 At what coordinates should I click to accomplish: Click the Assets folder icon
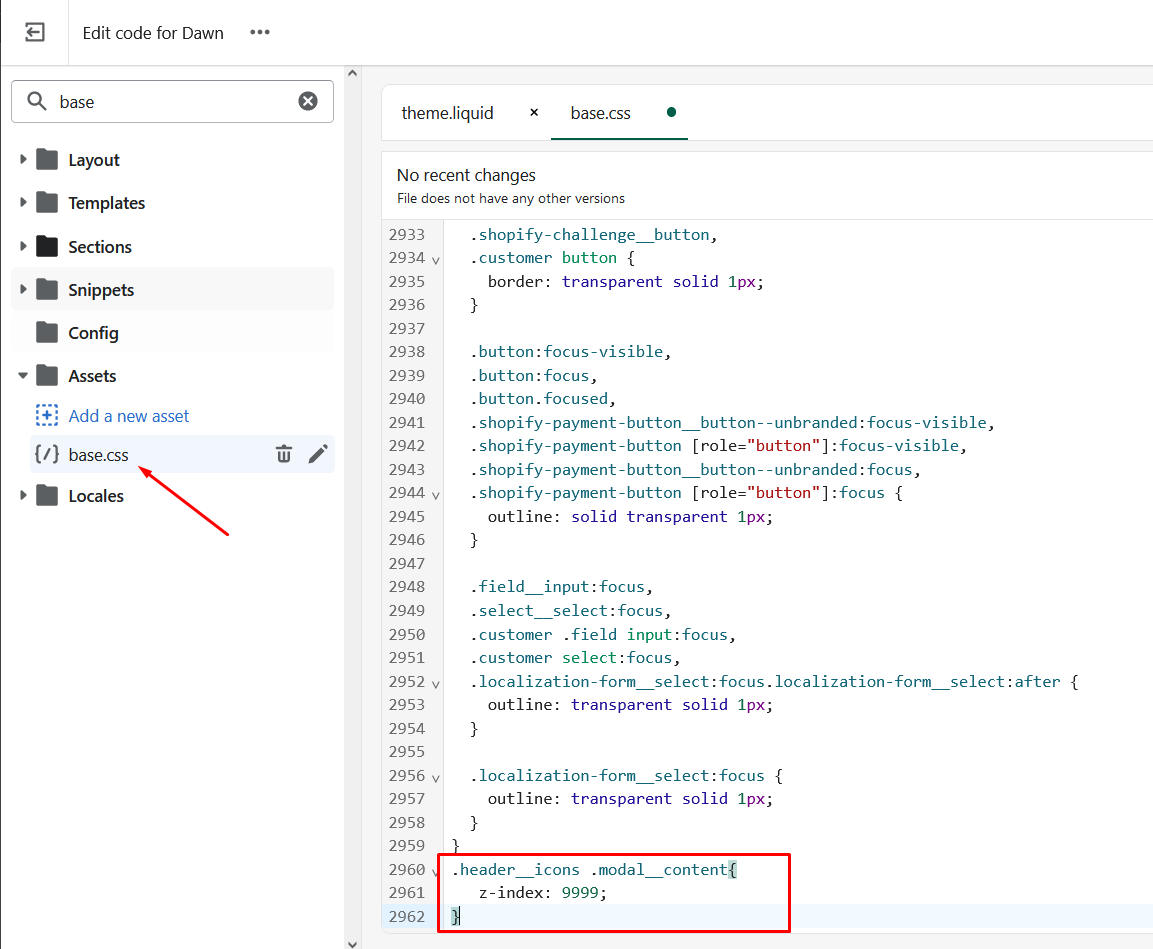coord(47,376)
